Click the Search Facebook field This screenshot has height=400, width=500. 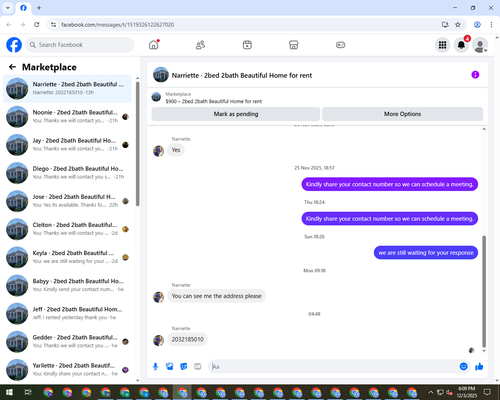(x=80, y=45)
